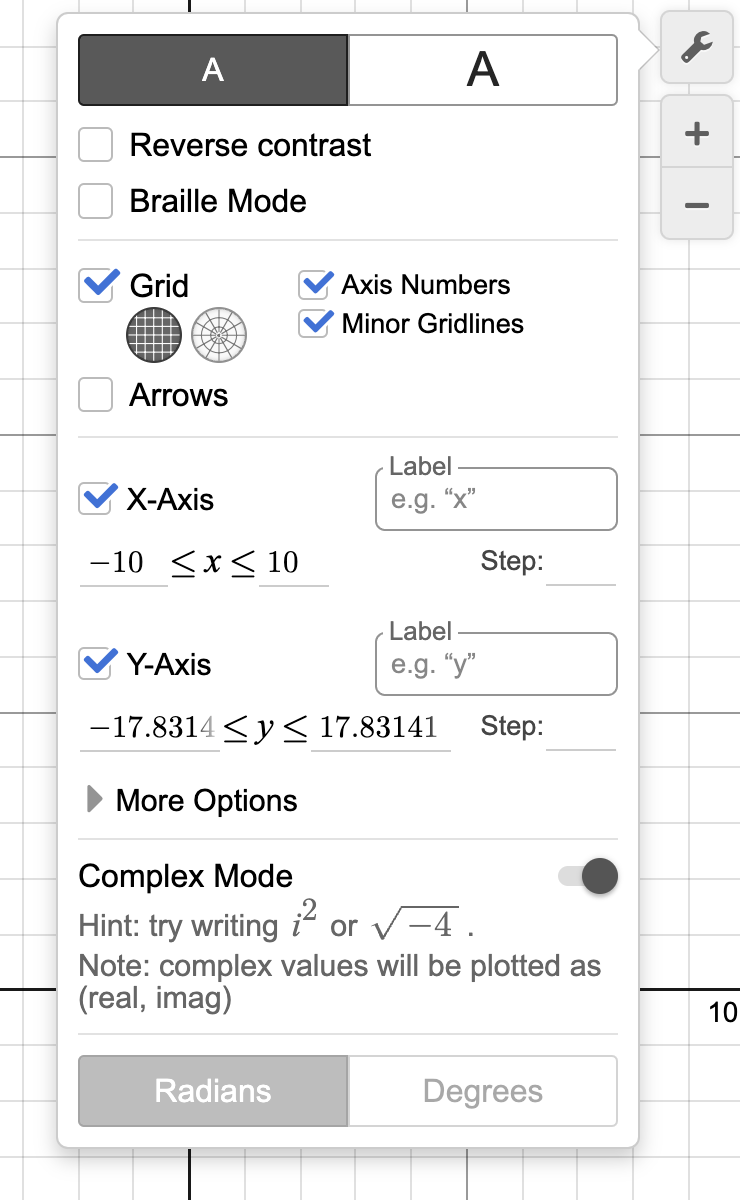740x1200 pixels.
Task: Select the larger font size option
Action: point(483,69)
